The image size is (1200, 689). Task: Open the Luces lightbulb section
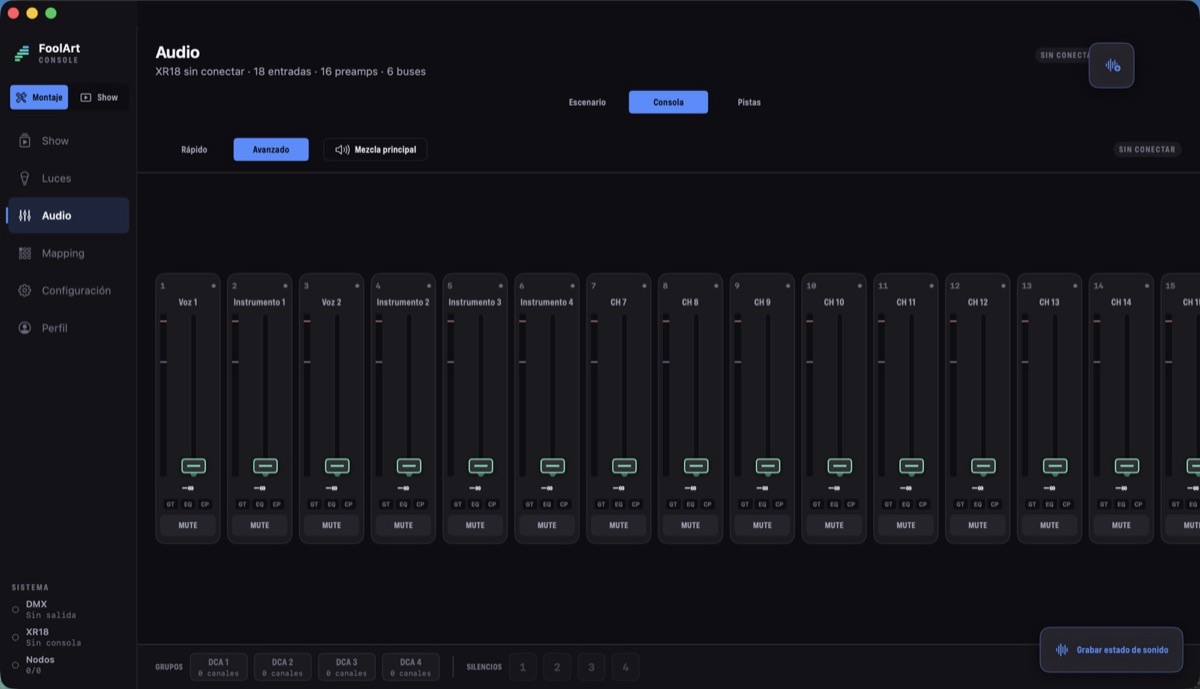[68, 178]
